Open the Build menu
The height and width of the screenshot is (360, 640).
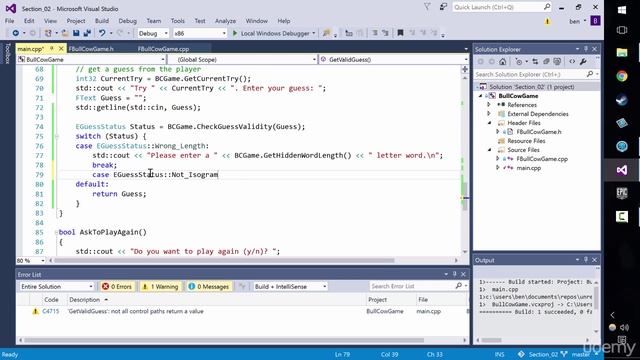(x=102, y=21)
